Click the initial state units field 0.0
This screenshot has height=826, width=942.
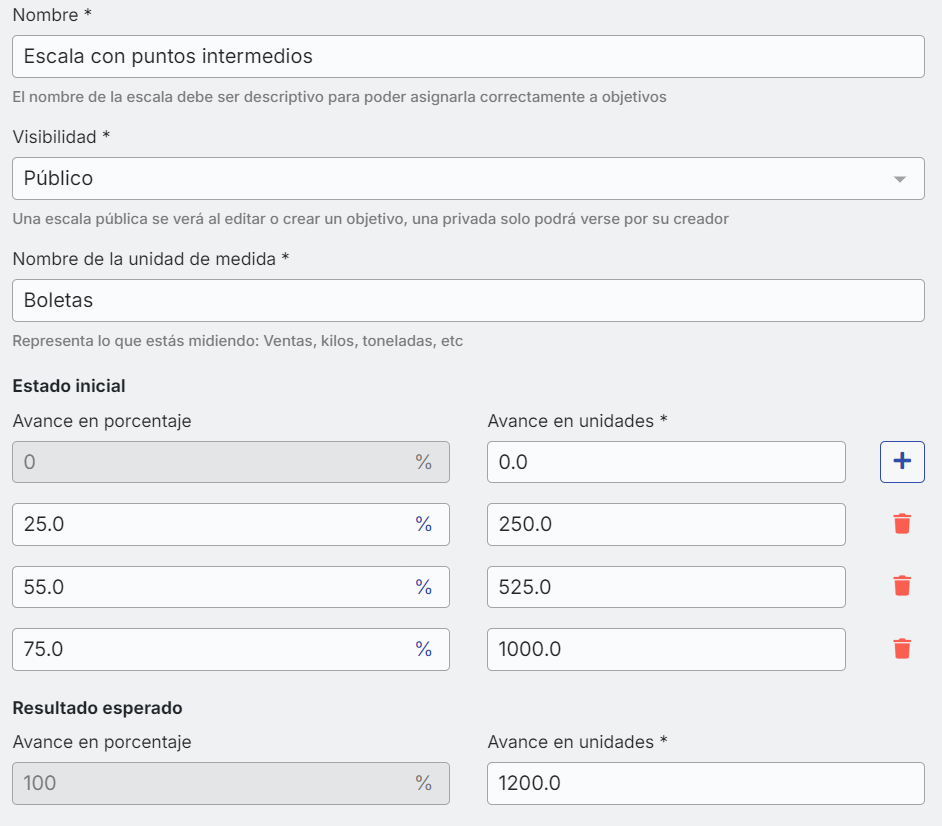(x=666, y=461)
